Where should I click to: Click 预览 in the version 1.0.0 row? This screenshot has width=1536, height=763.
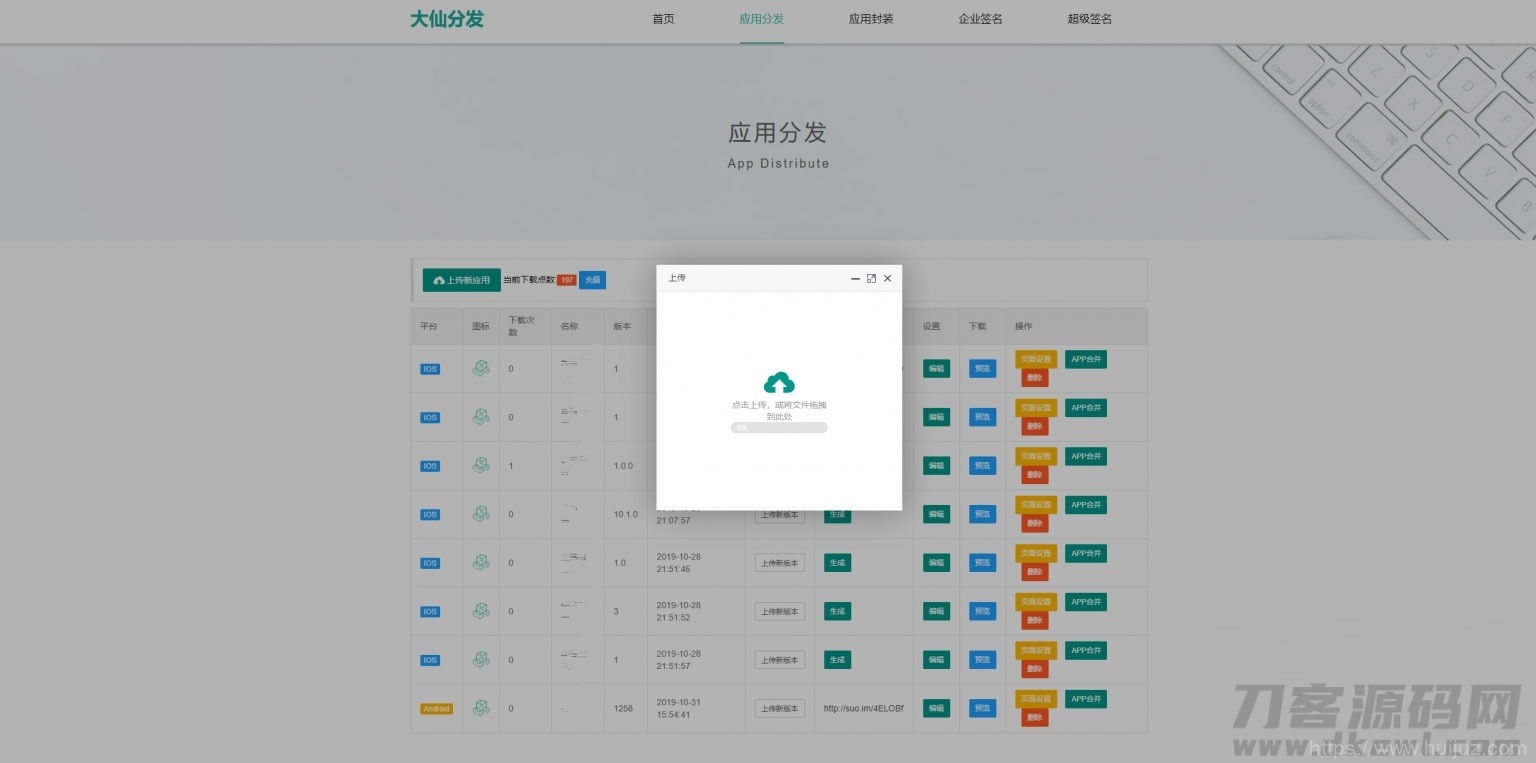[982, 465]
